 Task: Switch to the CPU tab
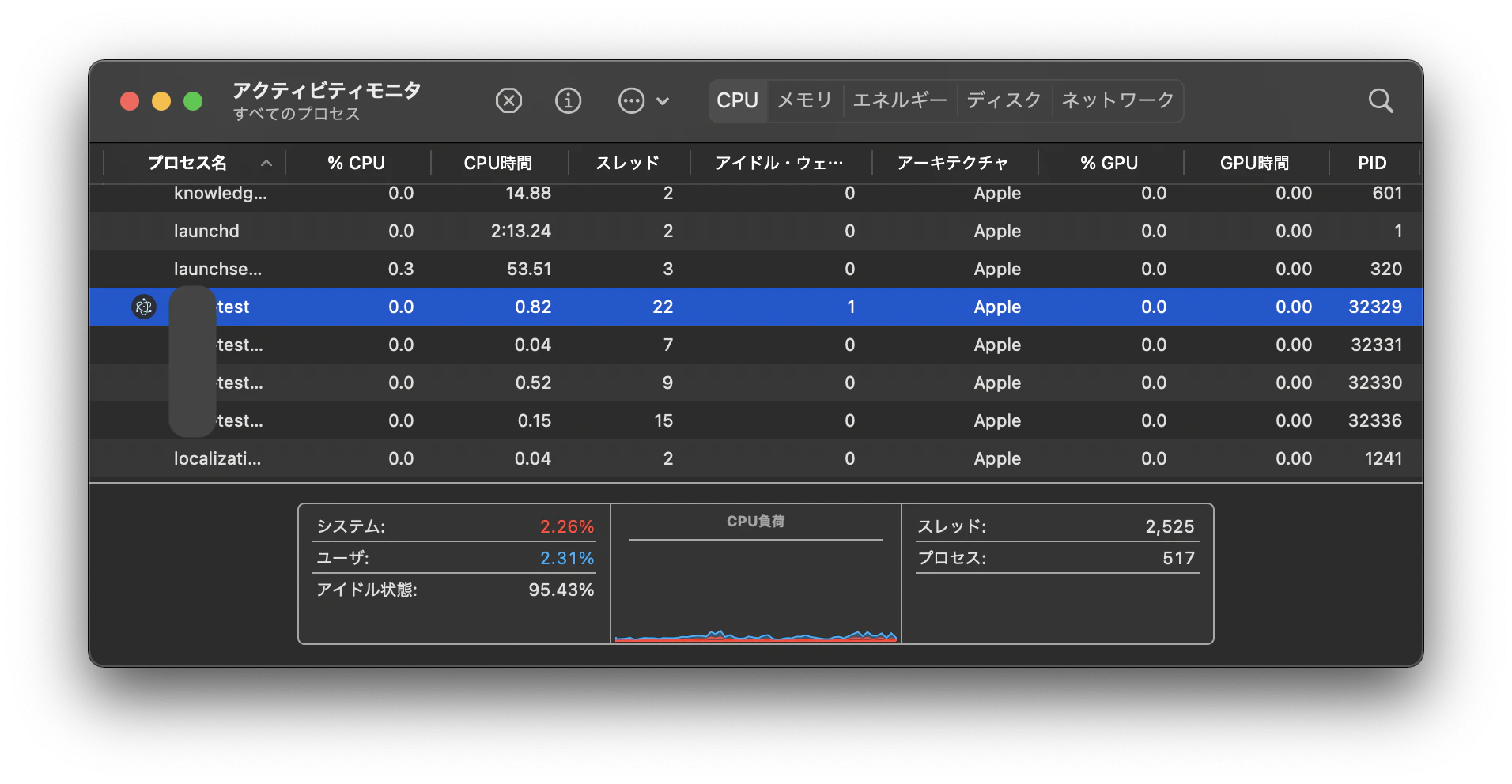pyautogui.click(x=737, y=100)
